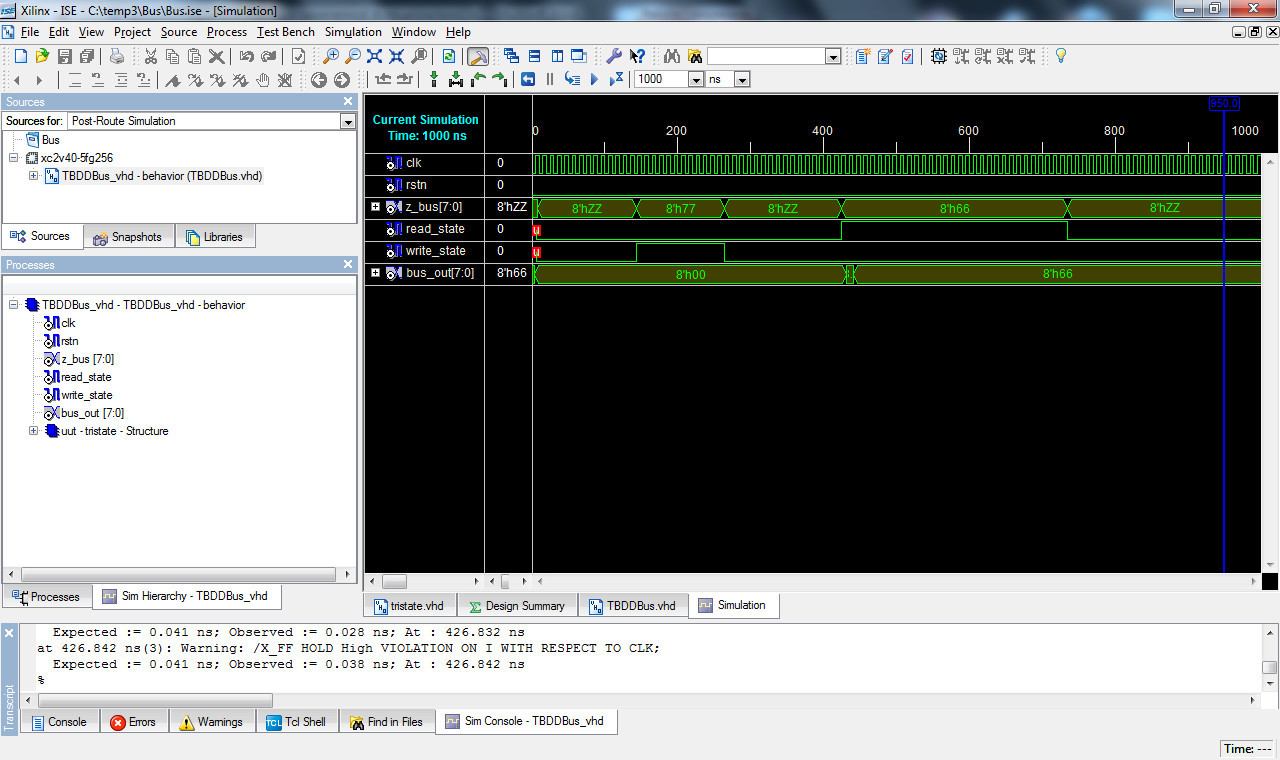The width and height of the screenshot is (1280, 760).
Task: Close the Processes panel
Action: [348, 264]
